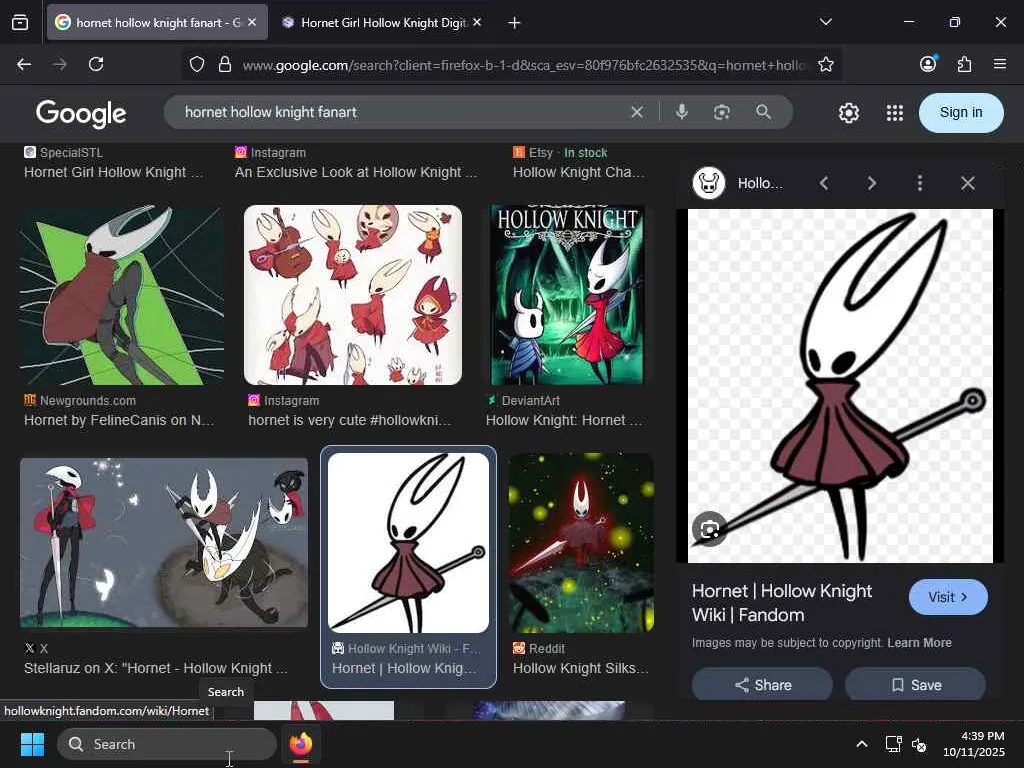Reload the current page
This screenshot has height=768, width=1024.
[96, 64]
